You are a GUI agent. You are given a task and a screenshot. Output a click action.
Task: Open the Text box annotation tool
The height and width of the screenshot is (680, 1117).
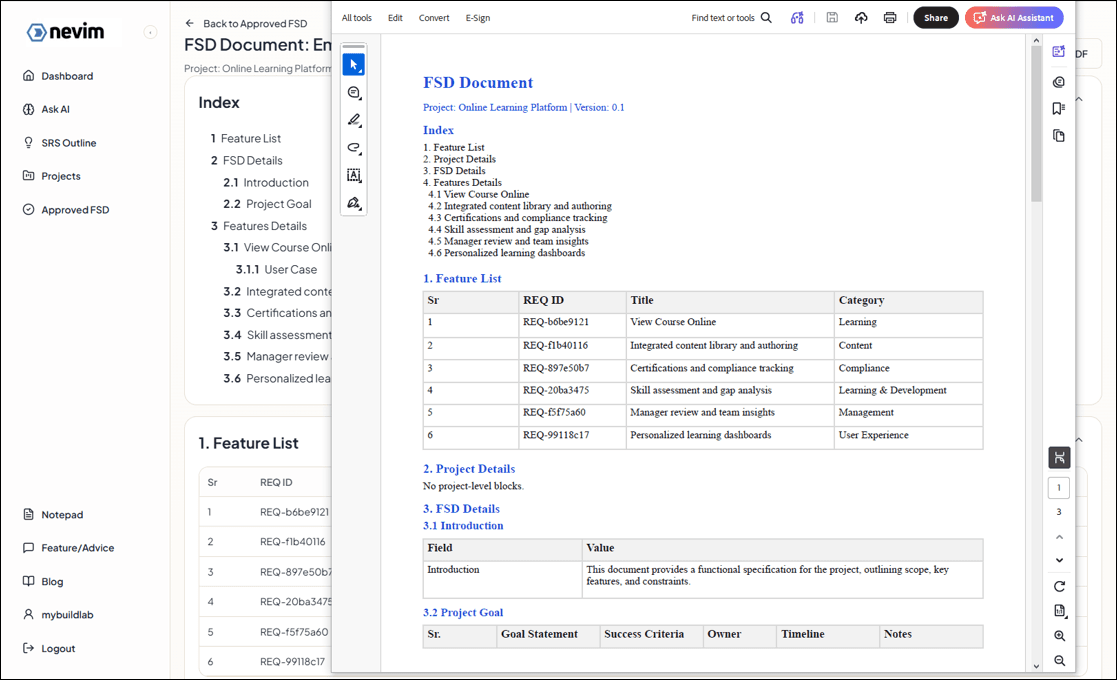tap(353, 175)
